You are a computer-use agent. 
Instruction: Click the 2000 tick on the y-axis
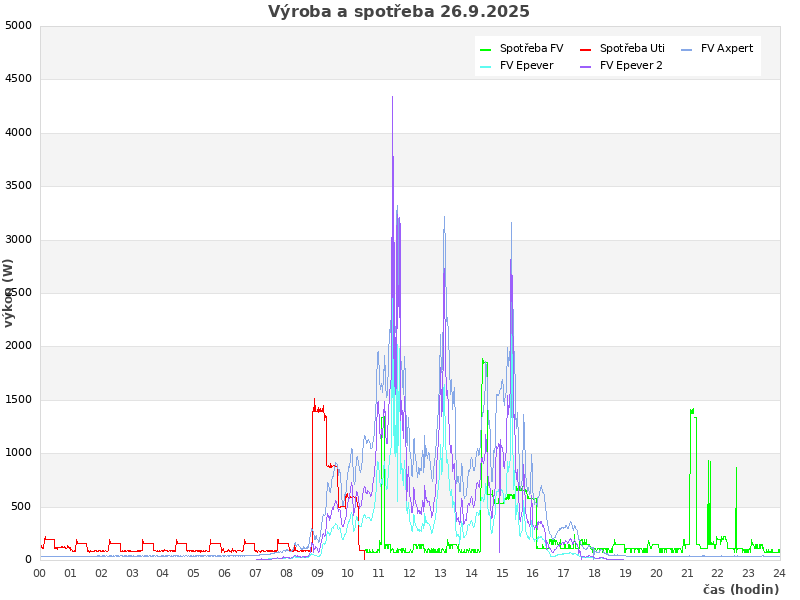tap(19, 346)
